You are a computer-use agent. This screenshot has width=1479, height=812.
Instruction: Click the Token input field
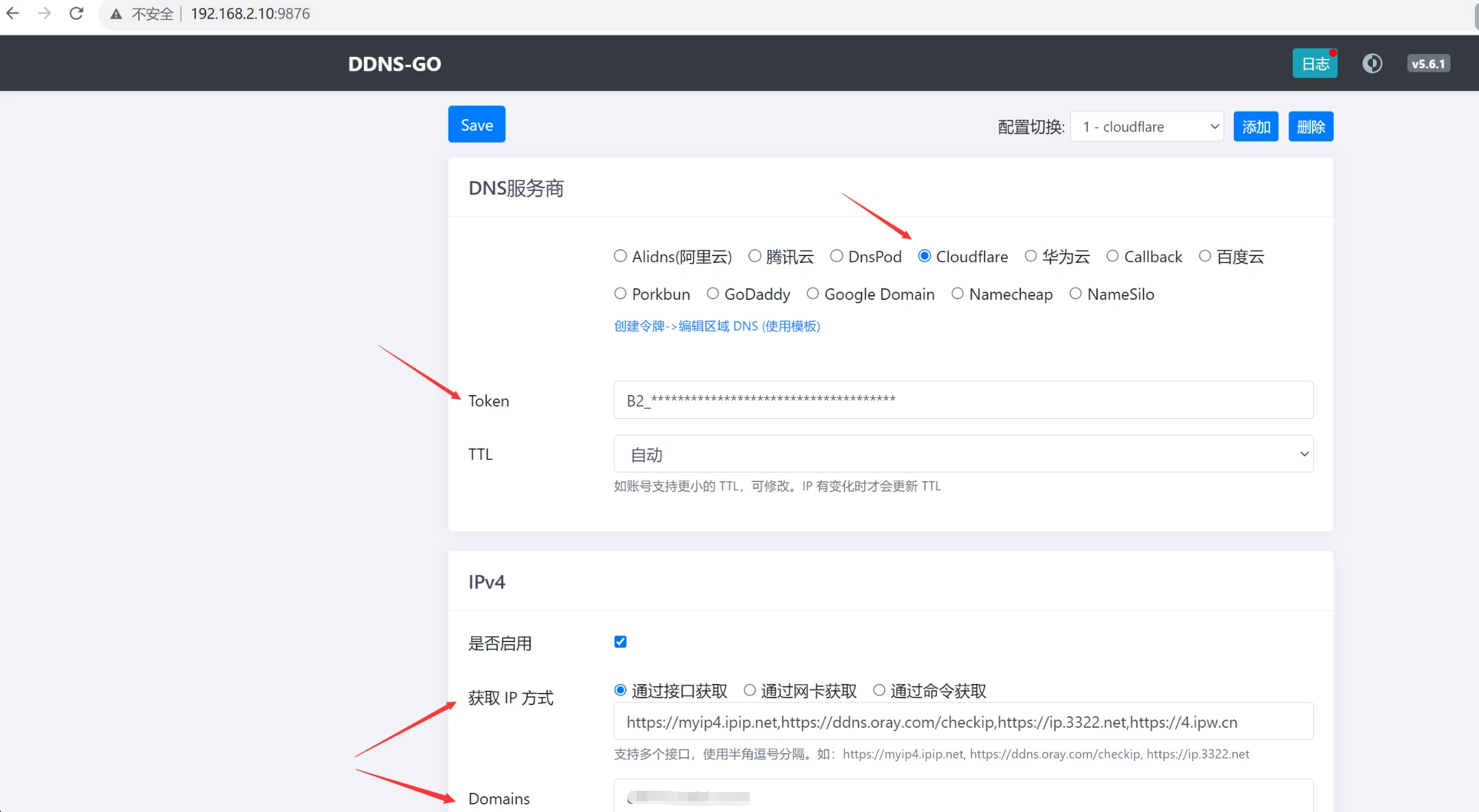tap(963, 400)
